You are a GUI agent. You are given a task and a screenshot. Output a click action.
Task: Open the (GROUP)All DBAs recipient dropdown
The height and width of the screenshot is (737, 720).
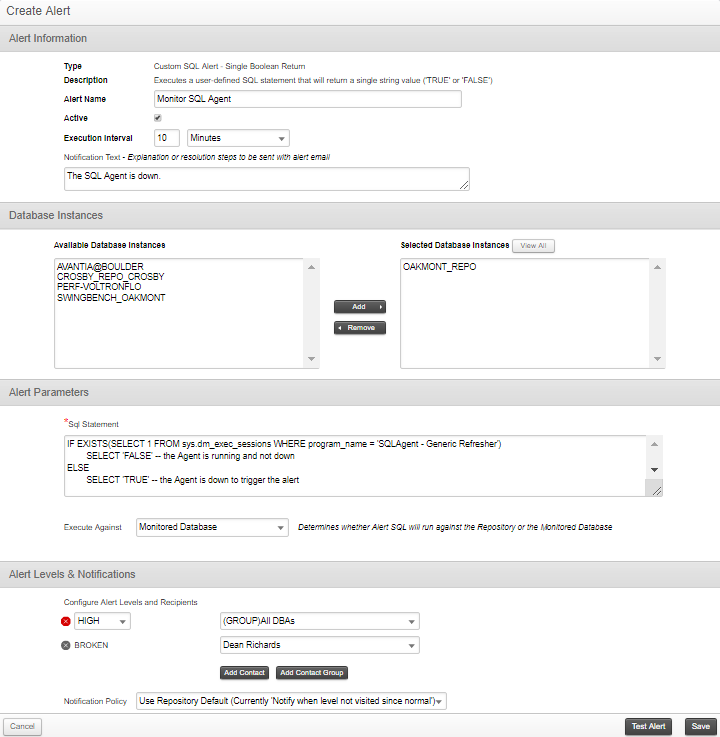point(320,621)
